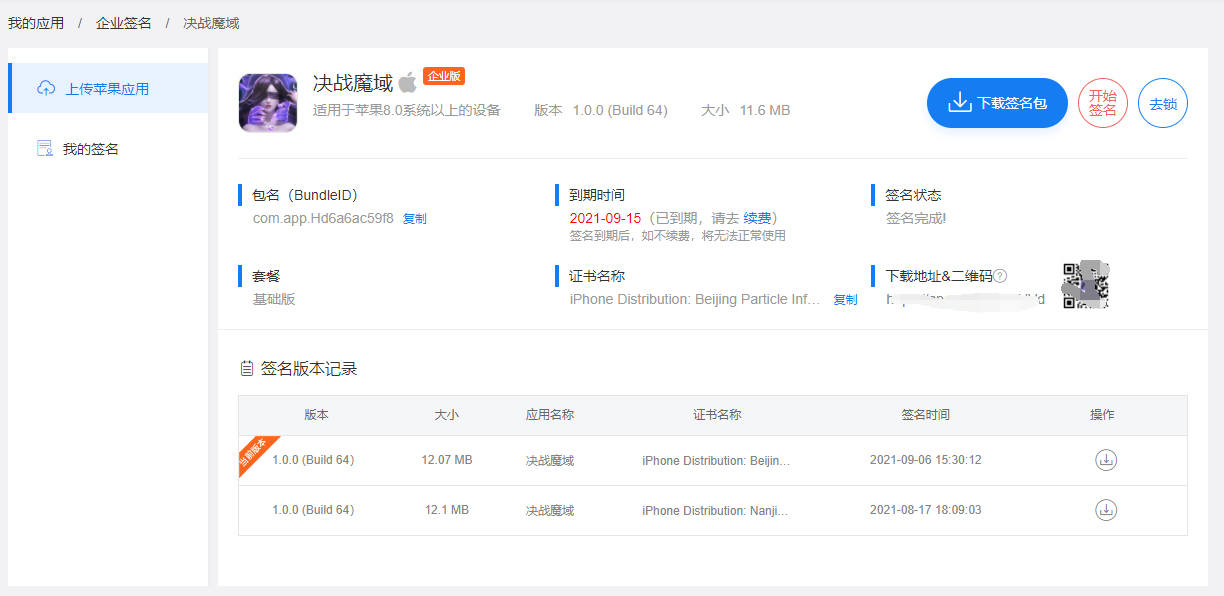Click the cloud upload icon in sidebar
This screenshot has width=1224, height=596.
[46, 88]
